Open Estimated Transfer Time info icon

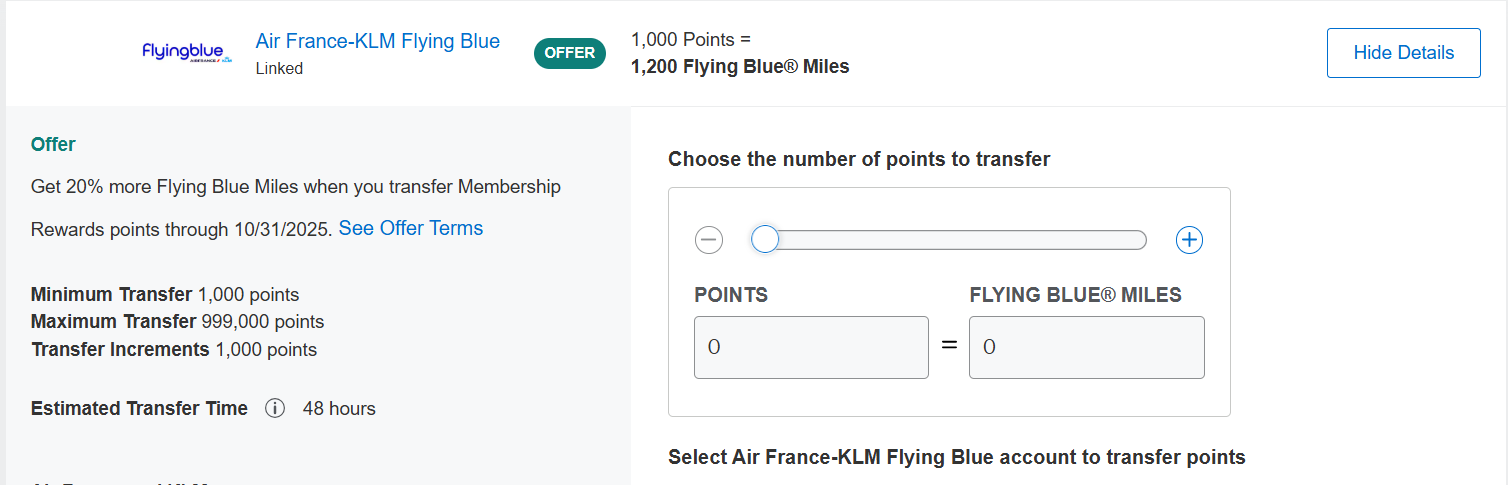pos(275,408)
